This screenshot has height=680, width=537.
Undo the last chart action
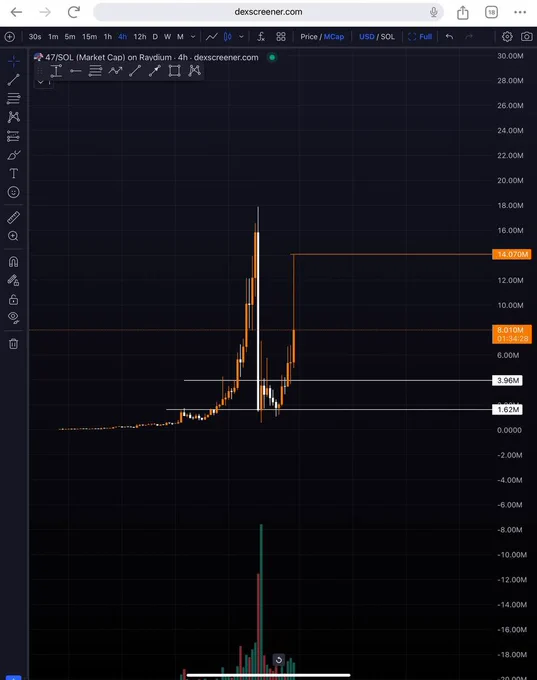pos(449,37)
